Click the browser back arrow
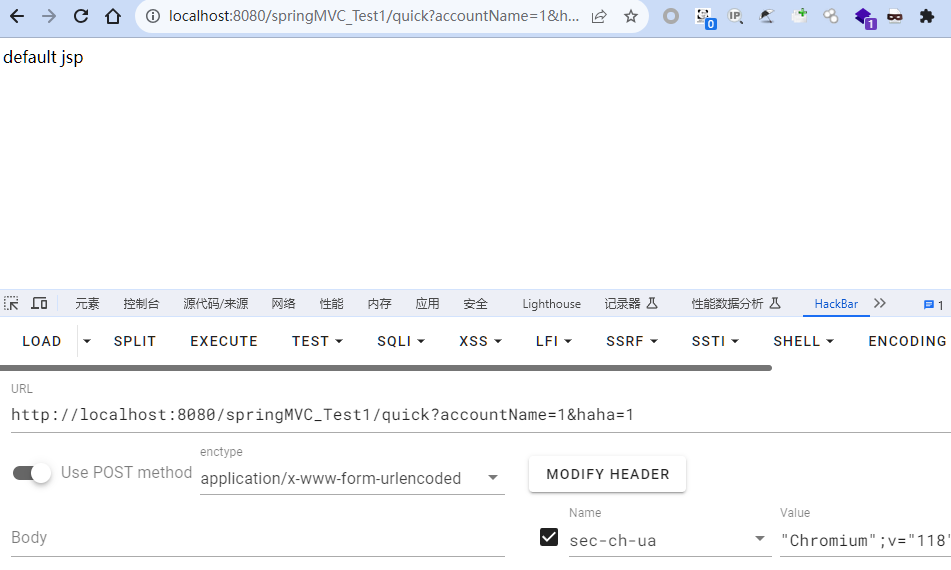This screenshot has width=951, height=570. pos(17,16)
